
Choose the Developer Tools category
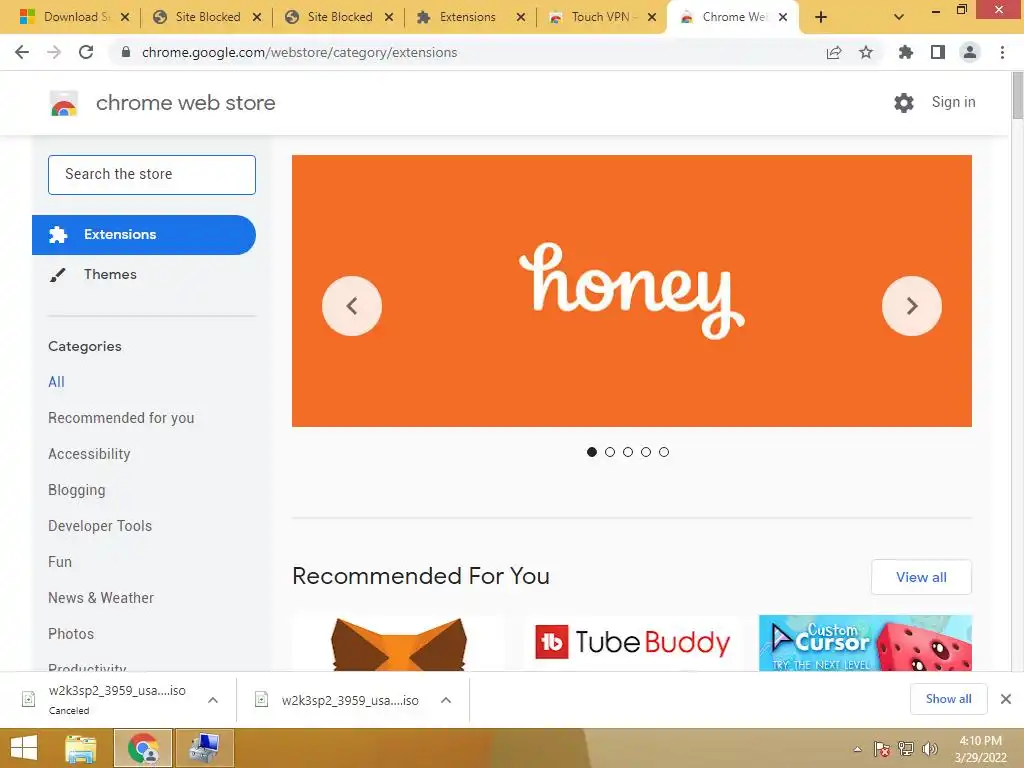100,526
